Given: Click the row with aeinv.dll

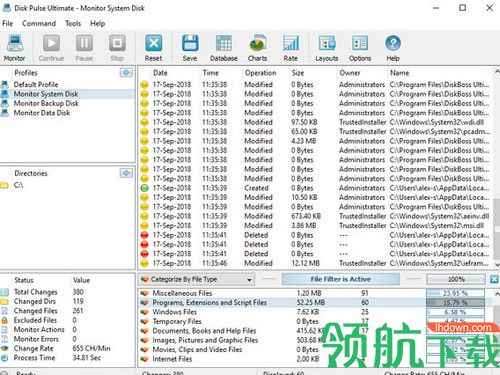Looking at the screenshot, I should point(315,216).
